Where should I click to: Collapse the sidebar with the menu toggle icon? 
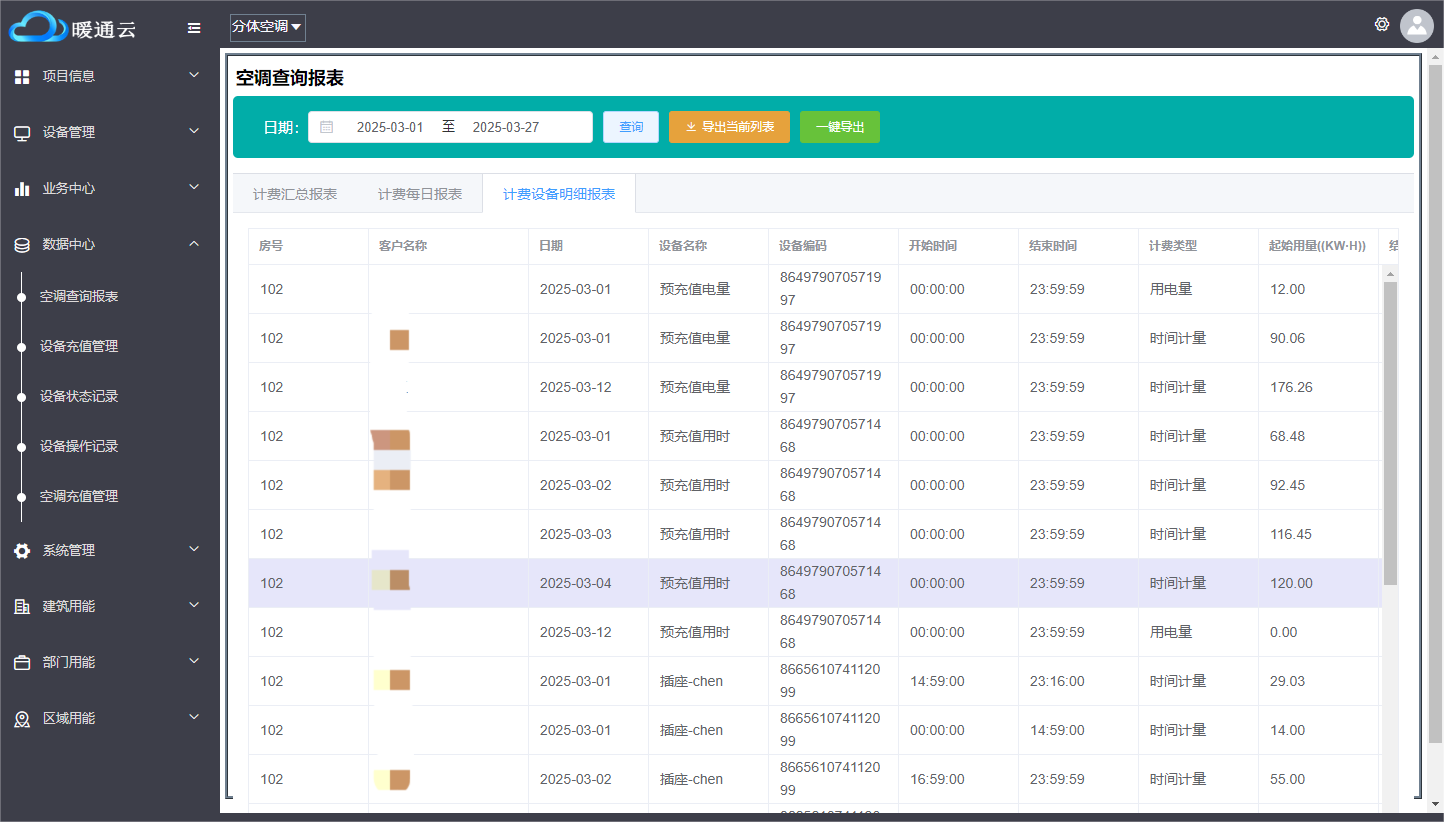click(194, 28)
